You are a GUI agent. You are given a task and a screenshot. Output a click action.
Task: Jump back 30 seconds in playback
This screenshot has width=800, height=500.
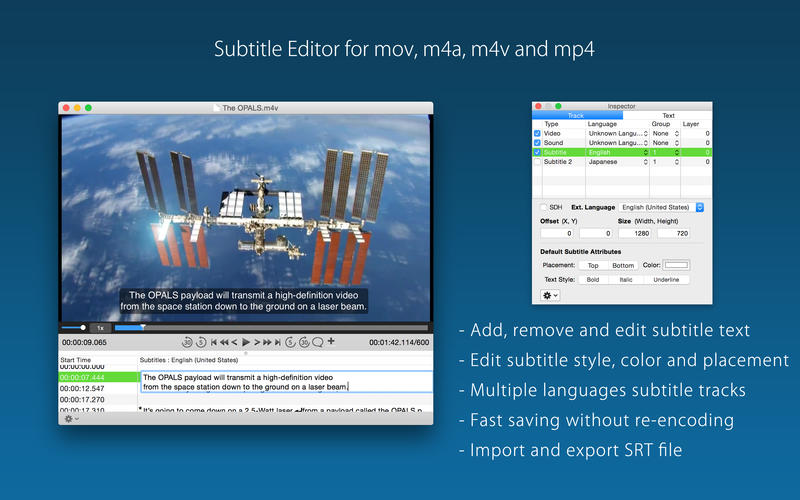(187, 342)
